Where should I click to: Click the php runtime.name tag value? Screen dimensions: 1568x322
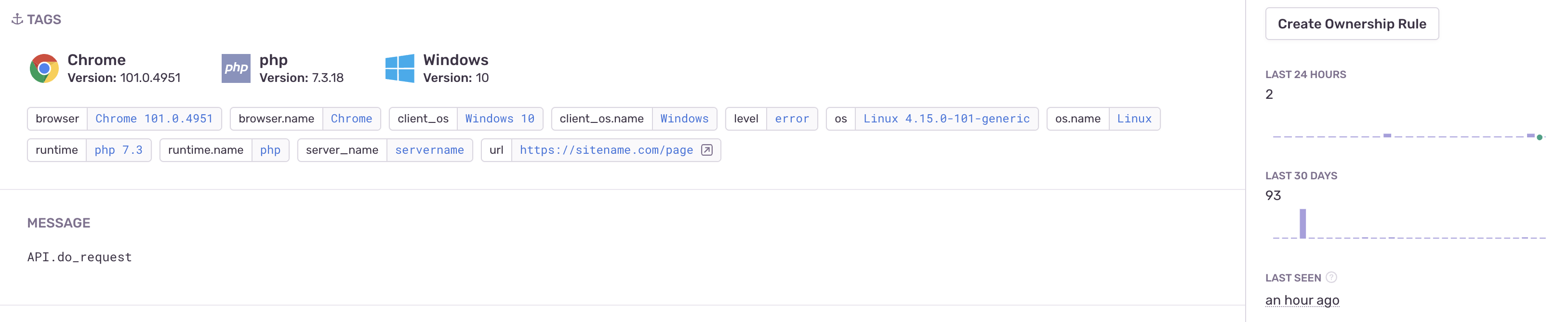(270, 150)
